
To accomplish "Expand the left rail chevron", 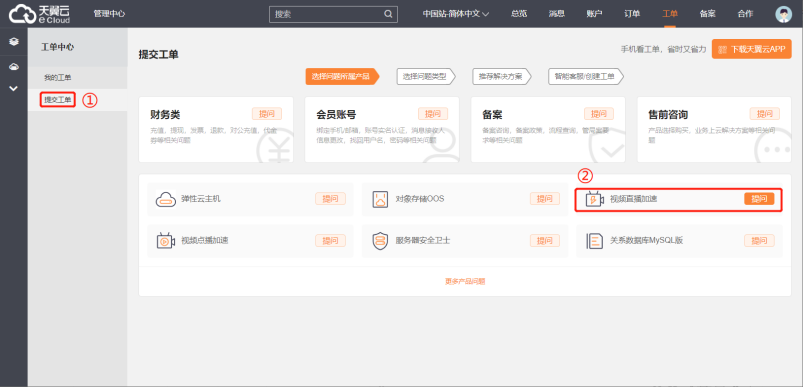I will point(14,88).
